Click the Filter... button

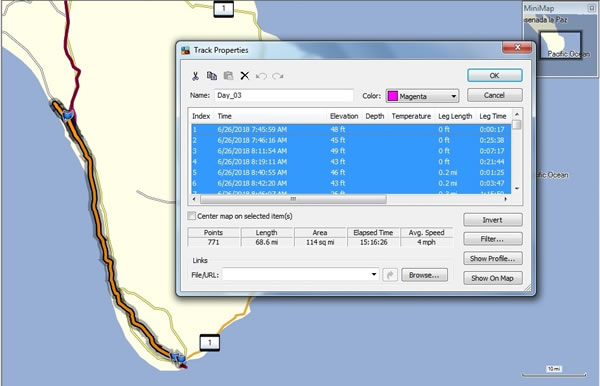492,239
